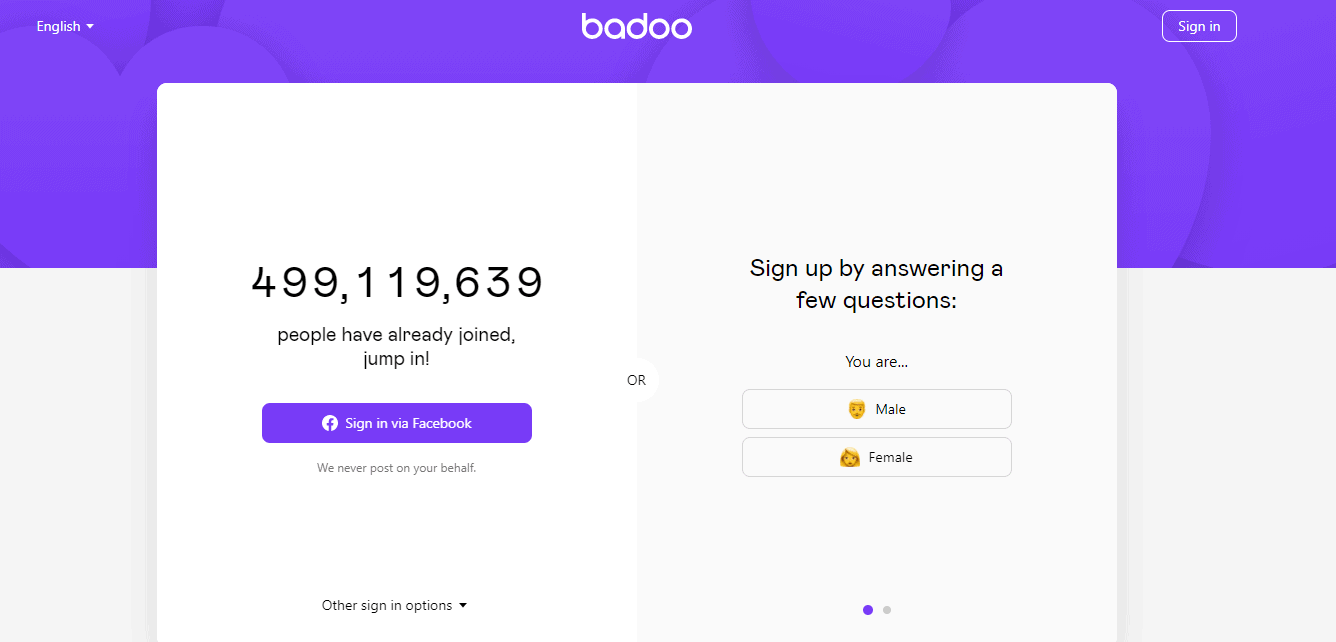Click the "Sign up by answering" heading
Screen dimensions: 1336x642
pos(876,284)
